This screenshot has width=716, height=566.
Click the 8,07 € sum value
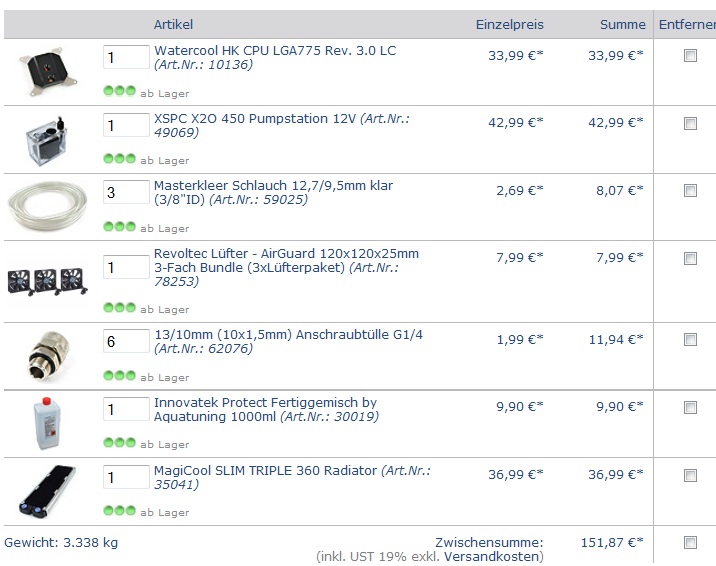pos(620,190)
